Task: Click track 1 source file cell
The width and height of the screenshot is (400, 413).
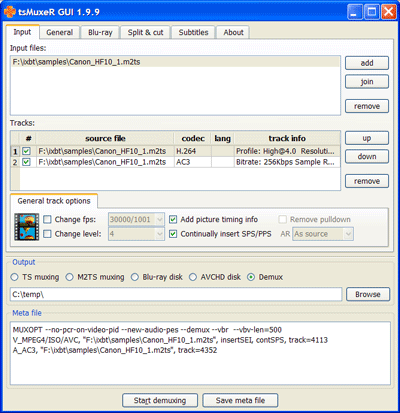Action: pyautogui.click(x=105, y=151)
